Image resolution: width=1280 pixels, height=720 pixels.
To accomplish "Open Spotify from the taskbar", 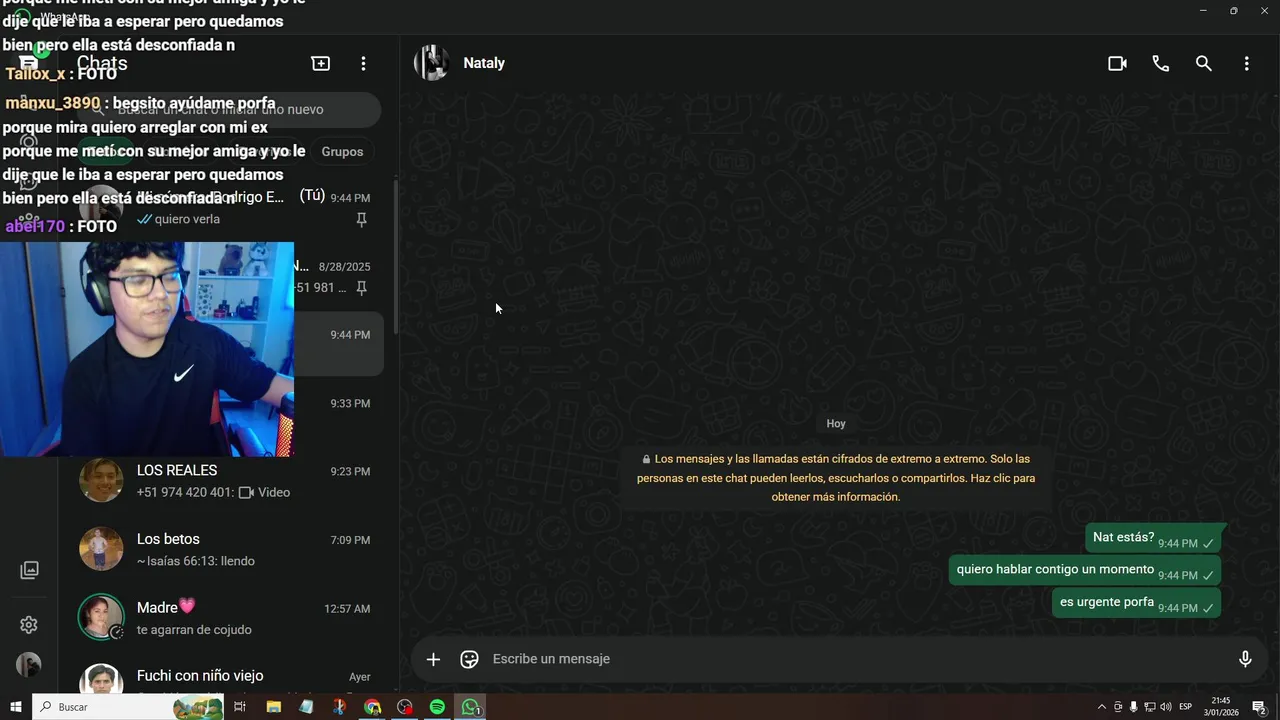I will pos(437,707).
